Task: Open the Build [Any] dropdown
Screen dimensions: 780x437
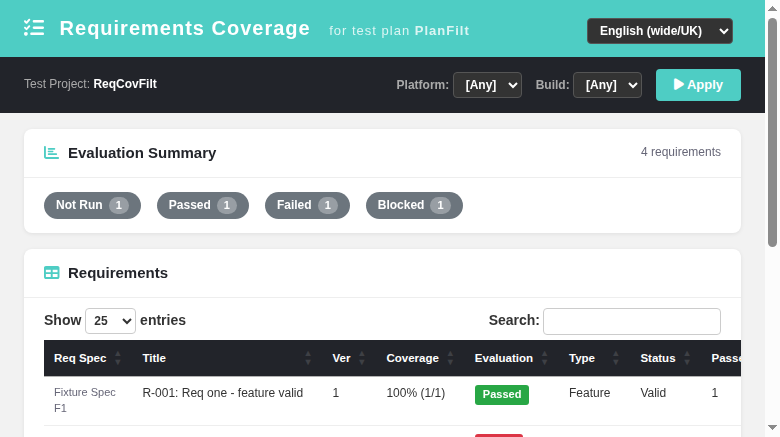Action: tap(607, 85)
